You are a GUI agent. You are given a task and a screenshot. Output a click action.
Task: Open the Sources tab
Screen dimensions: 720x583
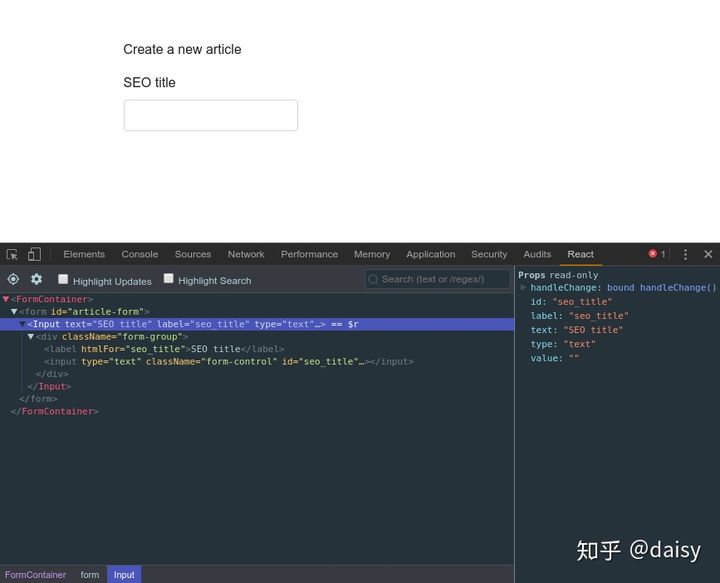coord(193,254)
